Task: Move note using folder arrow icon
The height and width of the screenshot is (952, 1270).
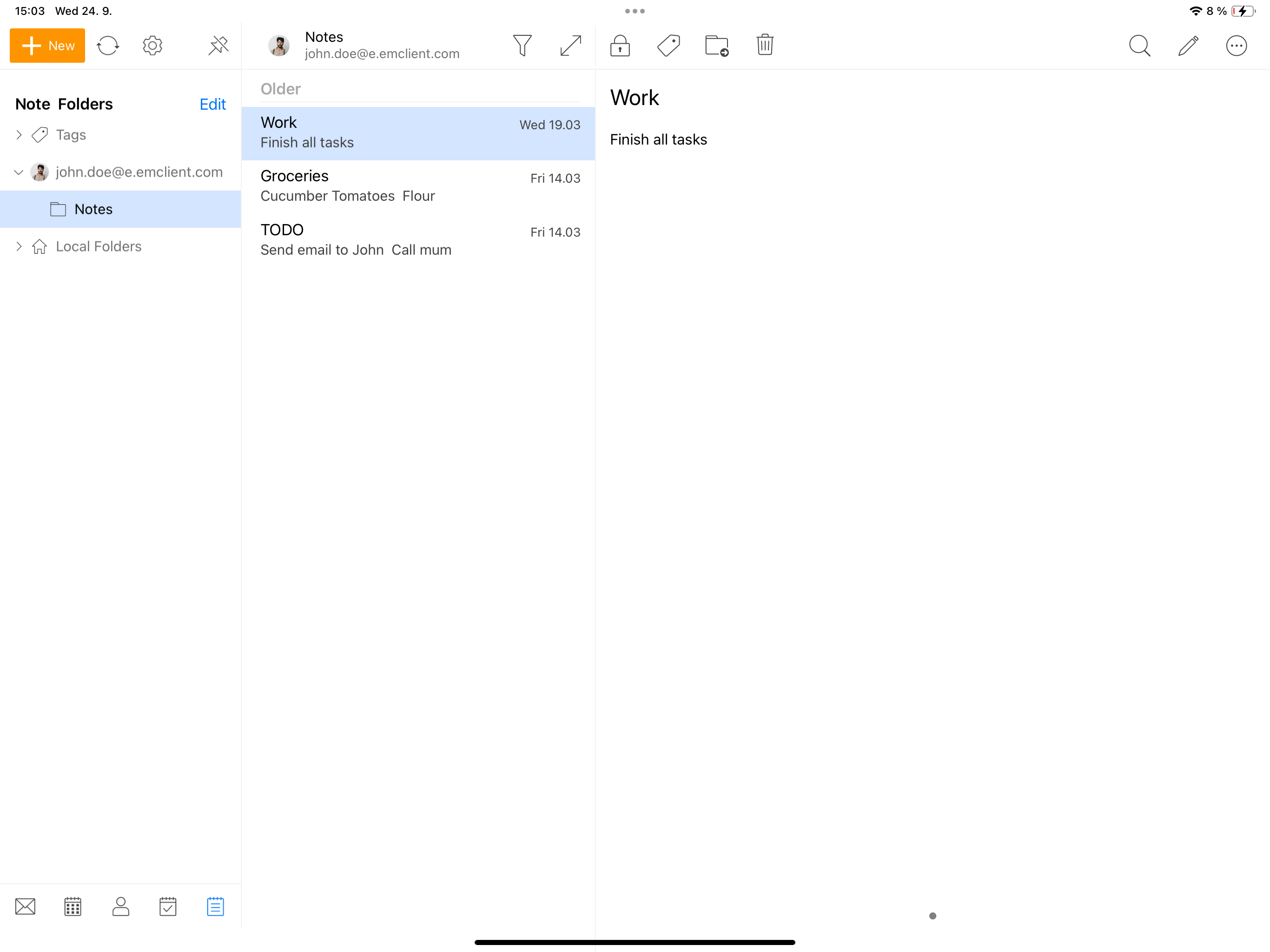Action: point(716,46)
